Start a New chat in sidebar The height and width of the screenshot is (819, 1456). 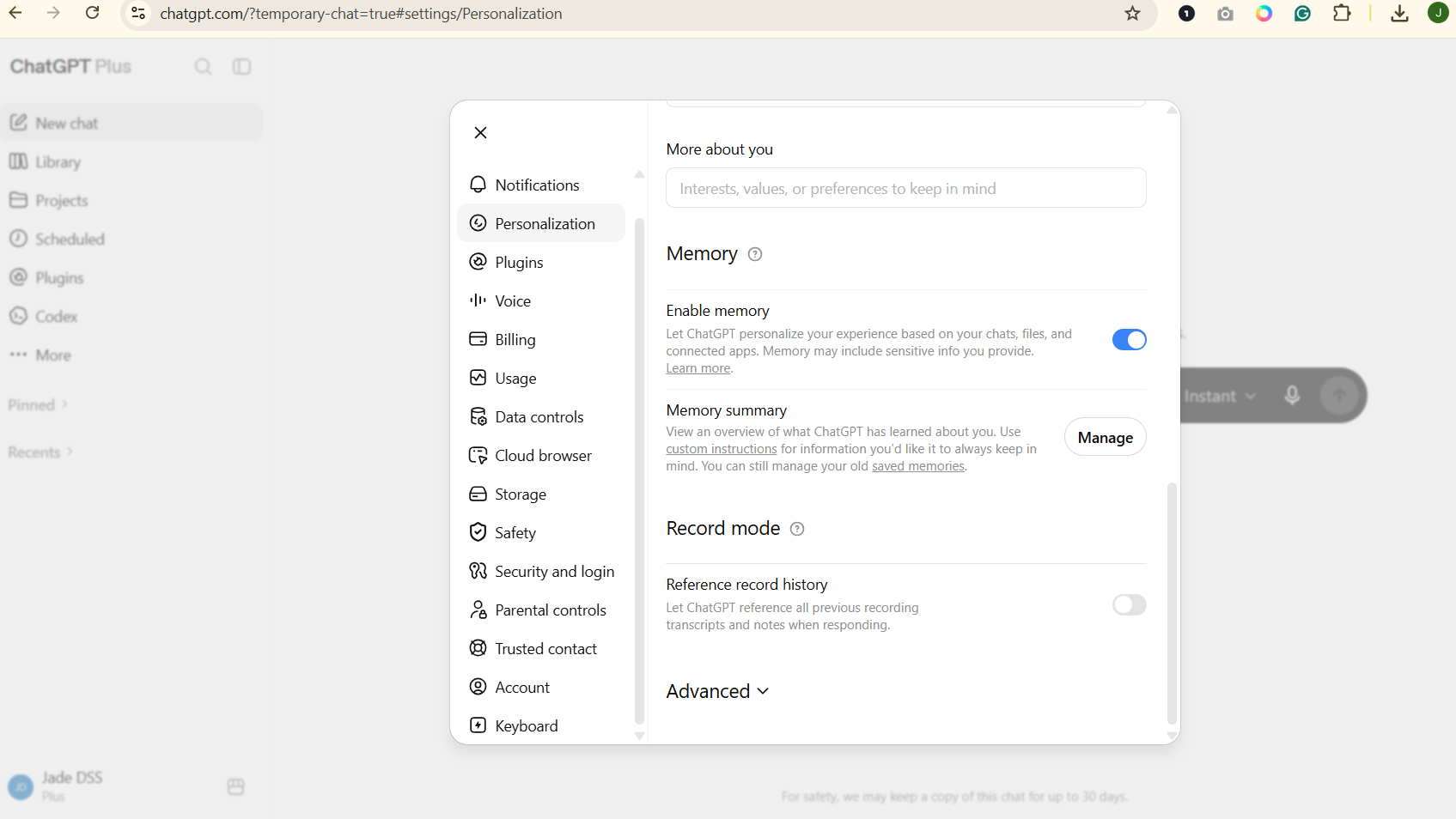(x=132, y=123)
